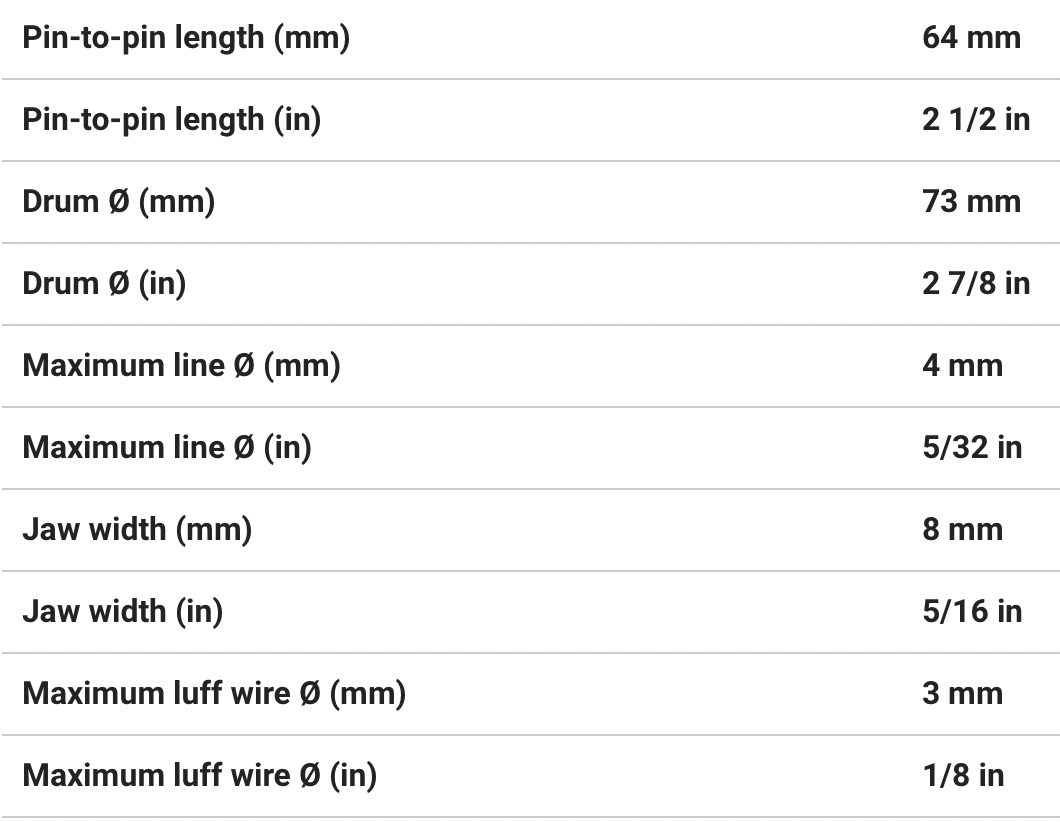Click the "Maximum line Ø (in)" label

point(167,448)
